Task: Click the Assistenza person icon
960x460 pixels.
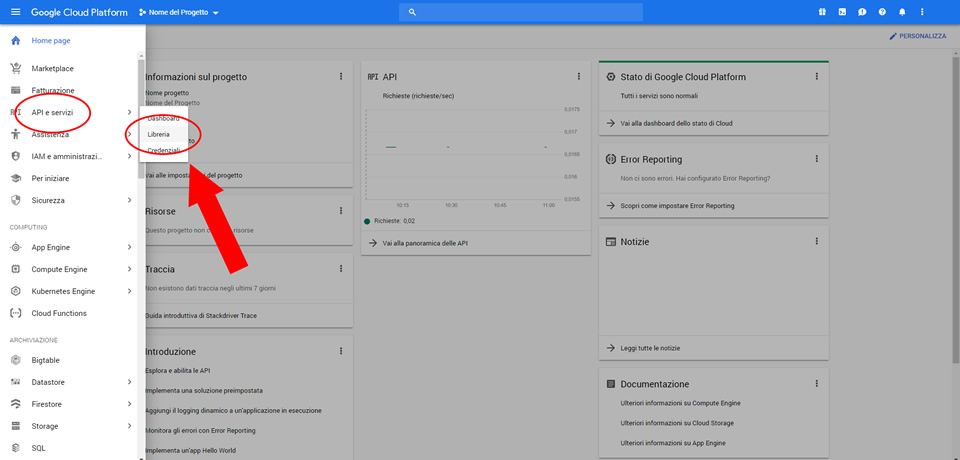Action: click(16, 135)
